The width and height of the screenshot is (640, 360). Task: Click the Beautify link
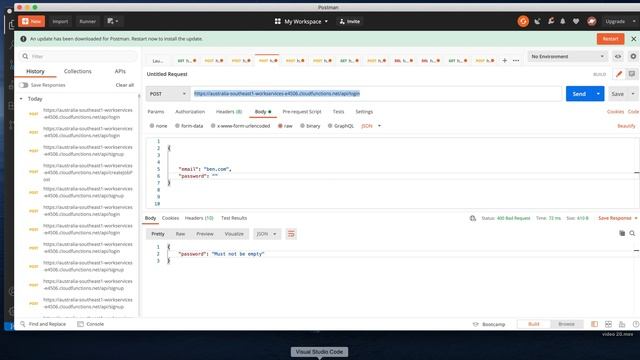coord(626,126)
